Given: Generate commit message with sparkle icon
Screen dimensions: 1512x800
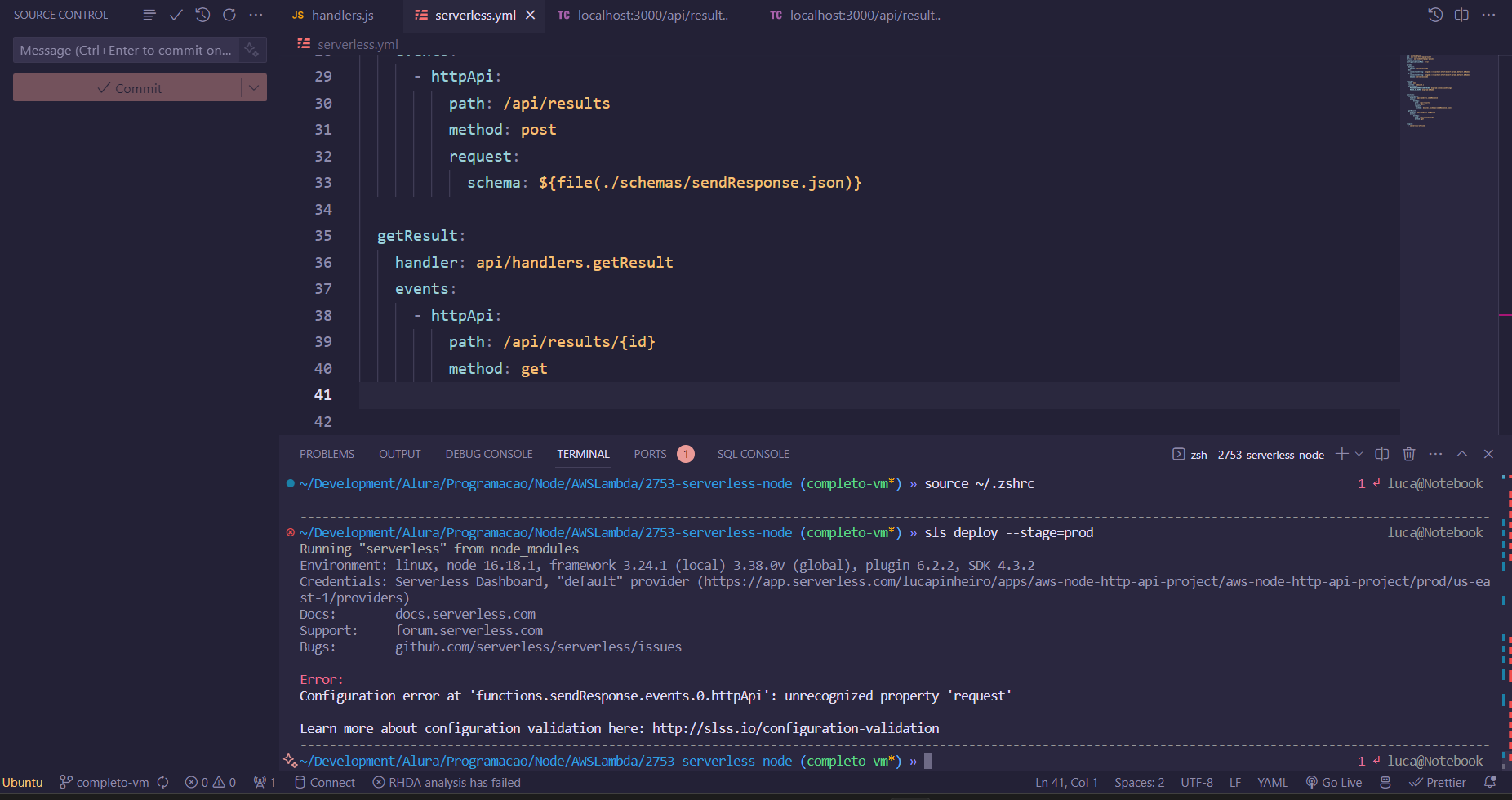Looking at the screenshot, I should point(251,50).
